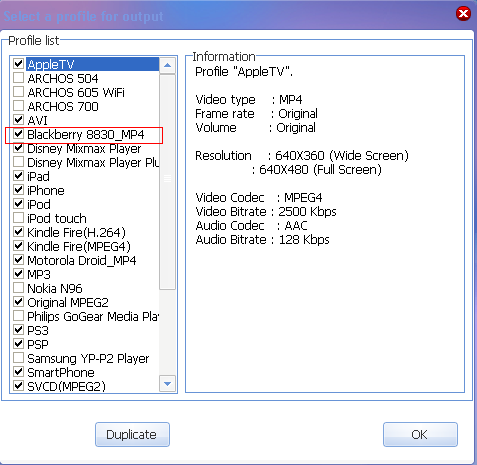Select the iPod profile name
This screenshot has width=477, height=465.
[39, 205]
